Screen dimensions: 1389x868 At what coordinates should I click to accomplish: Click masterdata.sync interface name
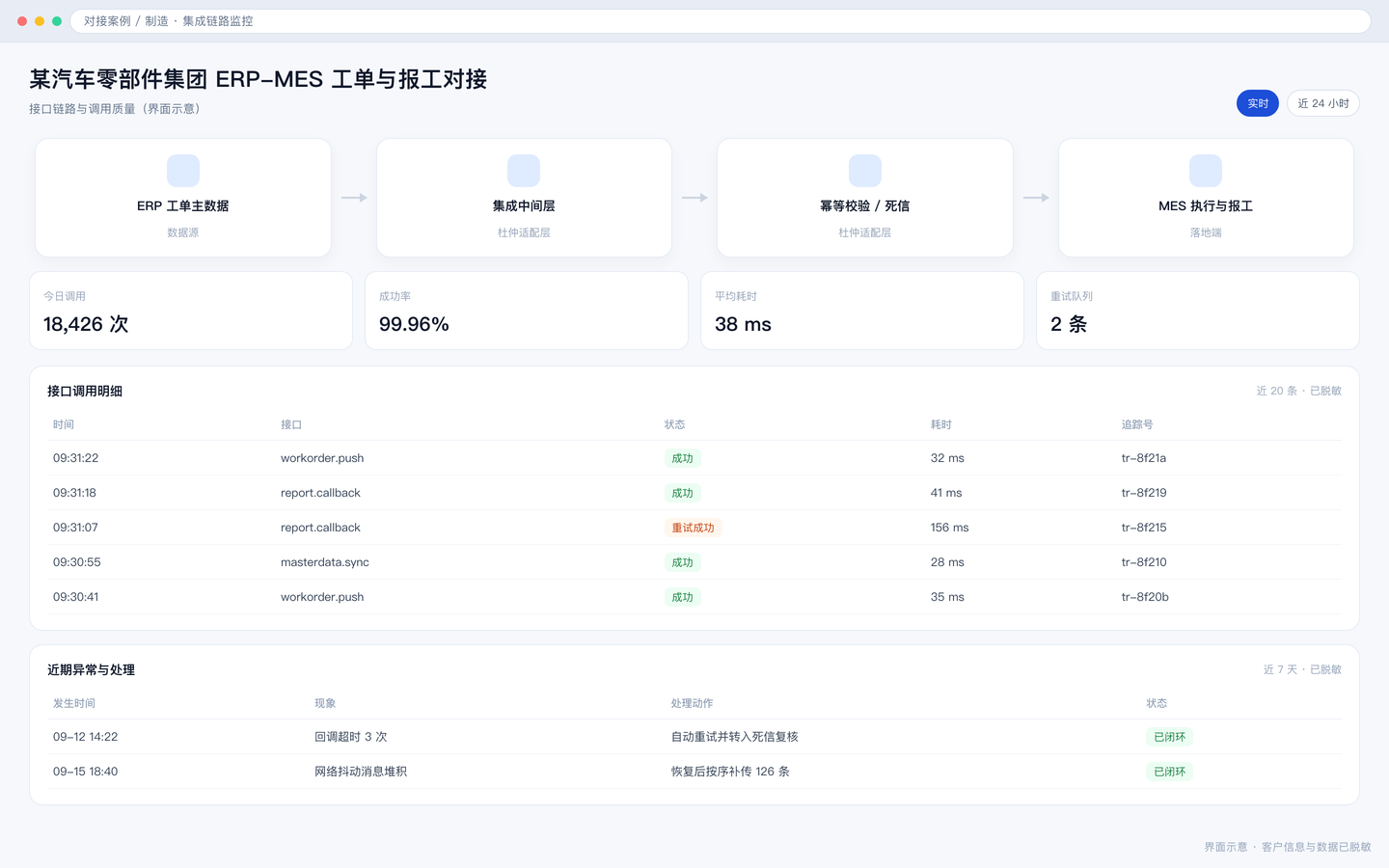click(325, 562)
